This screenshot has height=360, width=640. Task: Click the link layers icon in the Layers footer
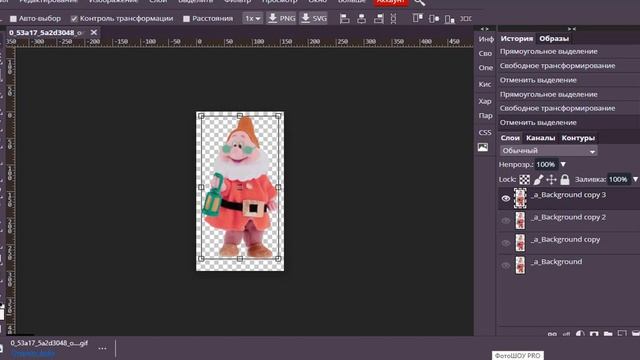coord(552,334)
